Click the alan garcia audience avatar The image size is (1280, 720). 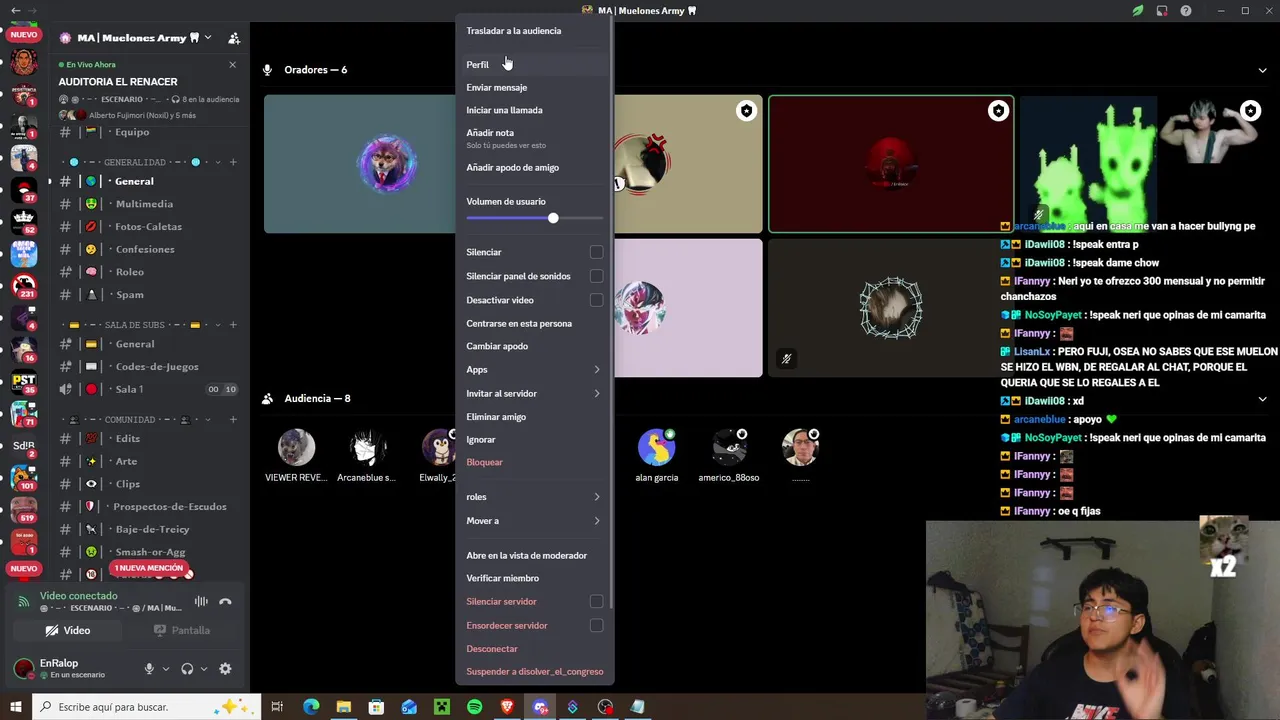tap(656, 448)
